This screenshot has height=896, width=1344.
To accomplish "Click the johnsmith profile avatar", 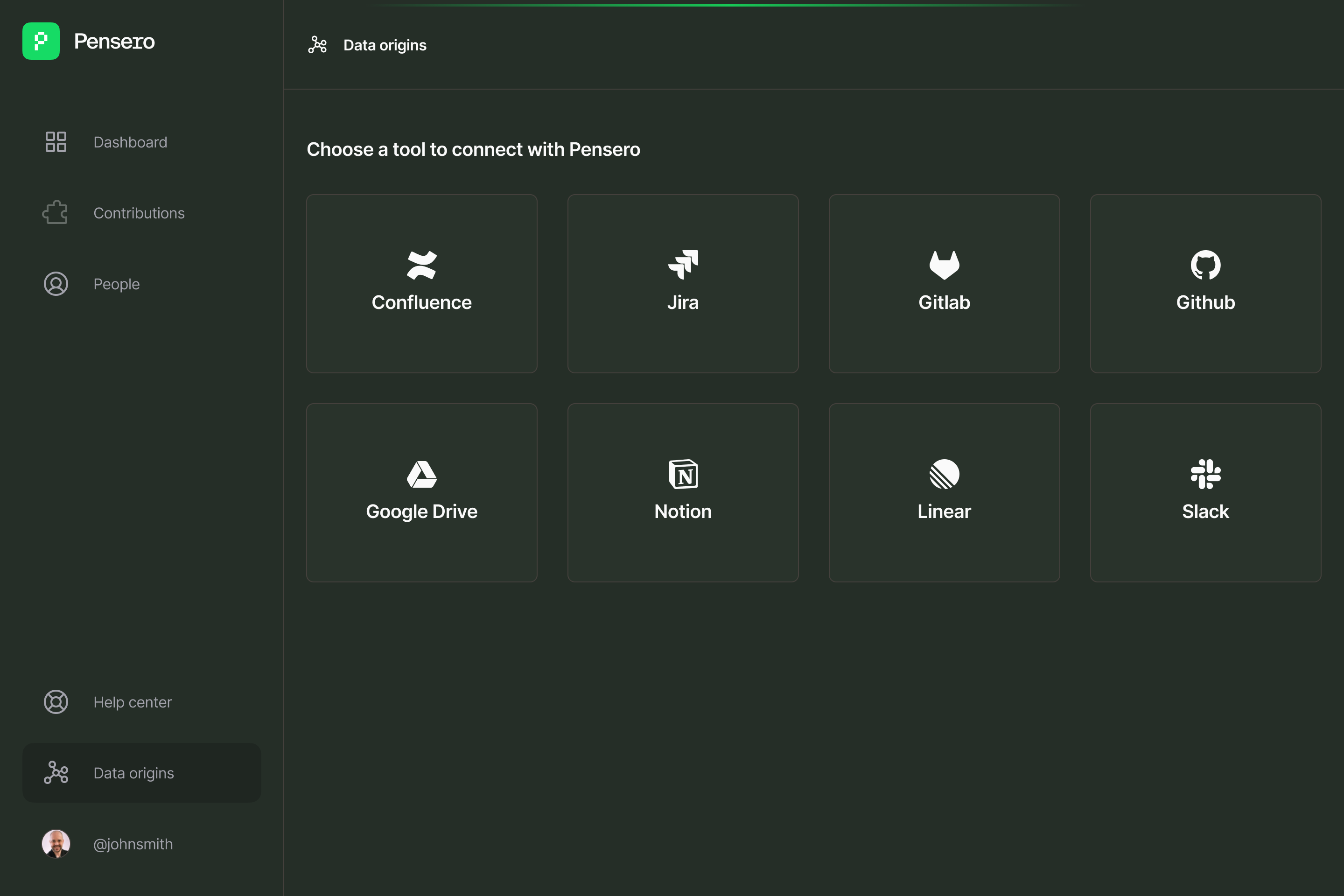I will pyautogui.click(x=56, y=843).
